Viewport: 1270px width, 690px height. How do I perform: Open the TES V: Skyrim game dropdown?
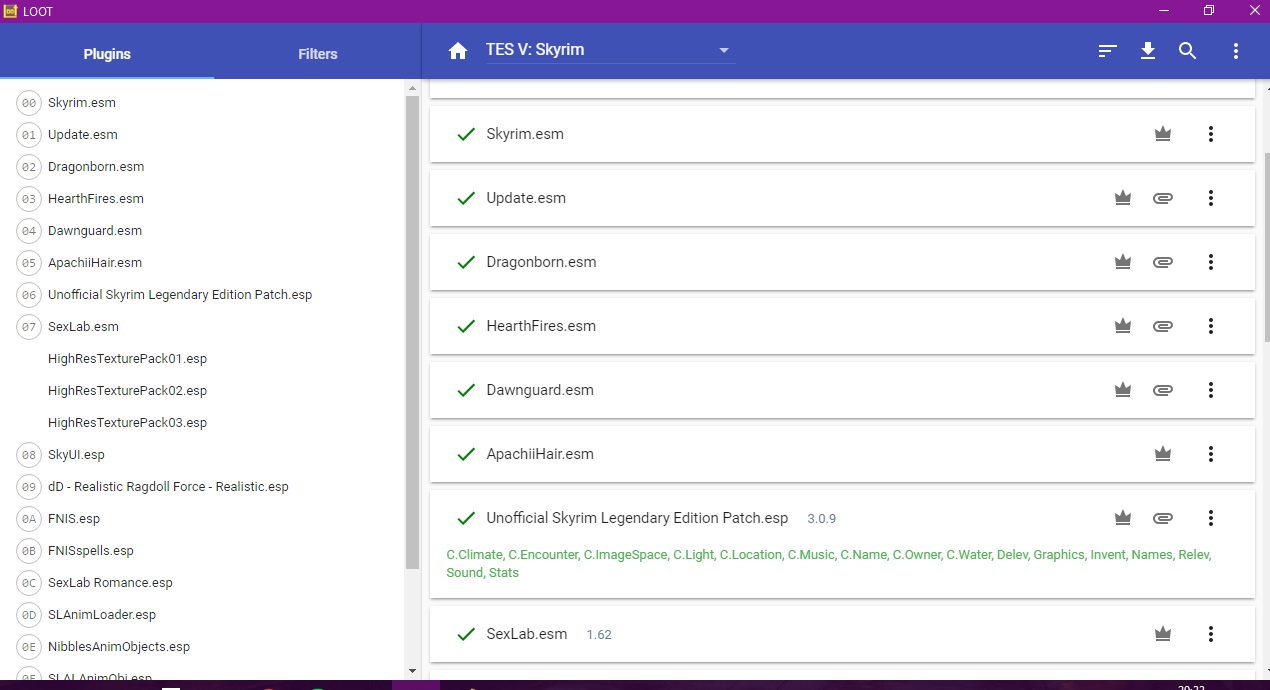[x=609, y=50]
